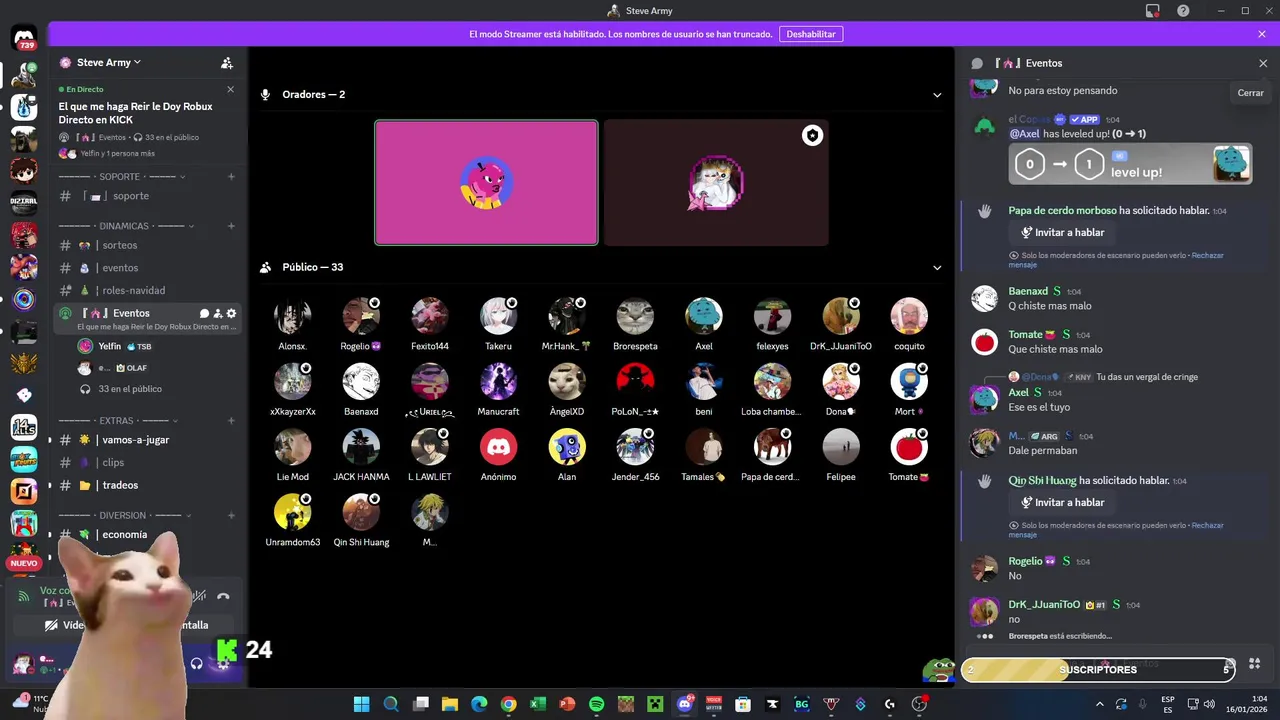Click the inbox icon in title bar
1280x720 pixels.
point(1153,11)
